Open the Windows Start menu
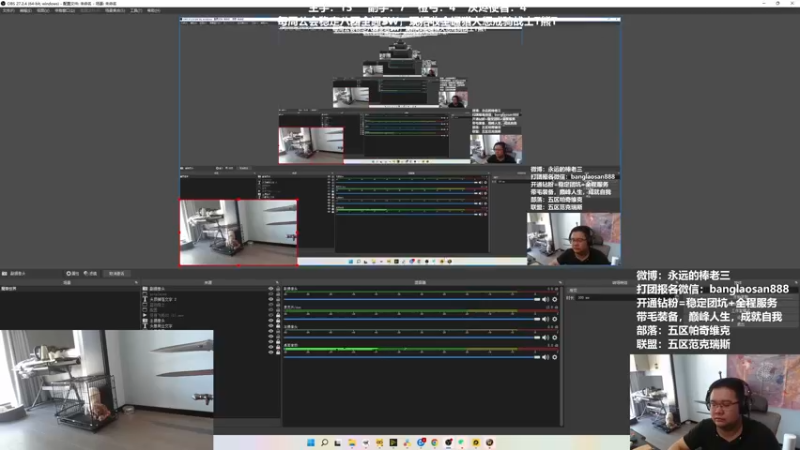The image size is (800, 450). coord(311,442)
